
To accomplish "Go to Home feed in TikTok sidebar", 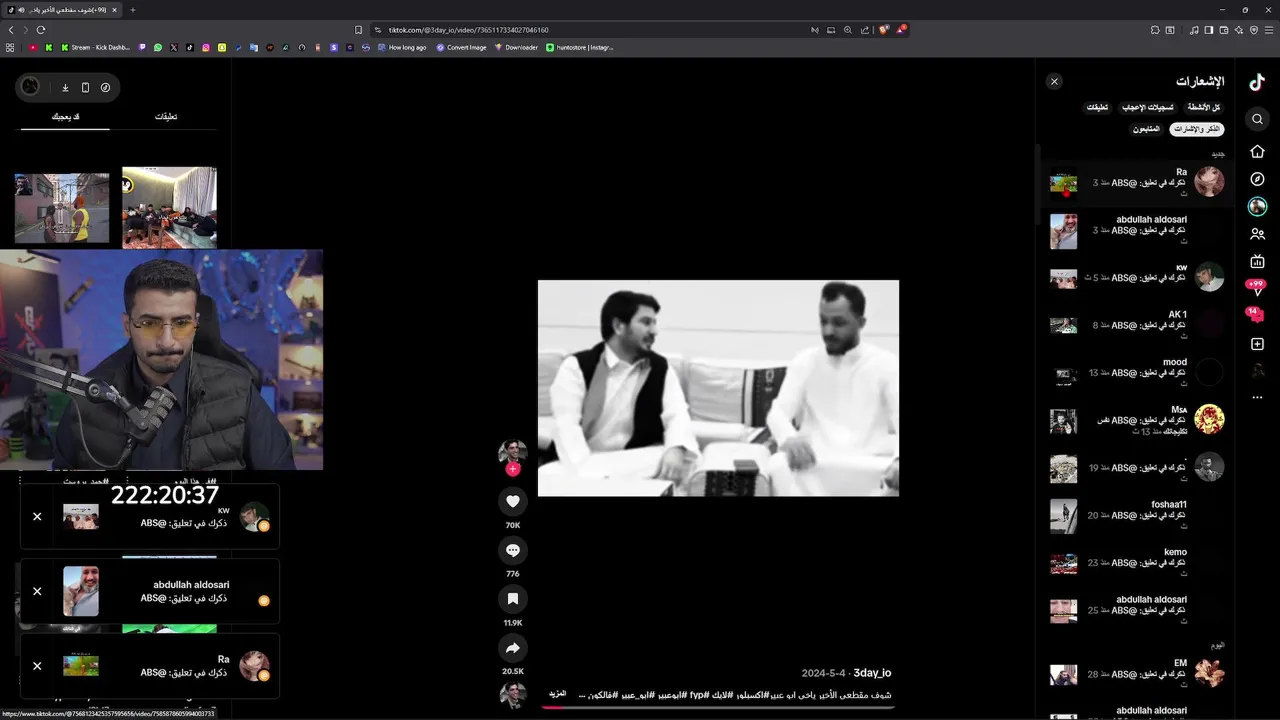I will 1257,151.
